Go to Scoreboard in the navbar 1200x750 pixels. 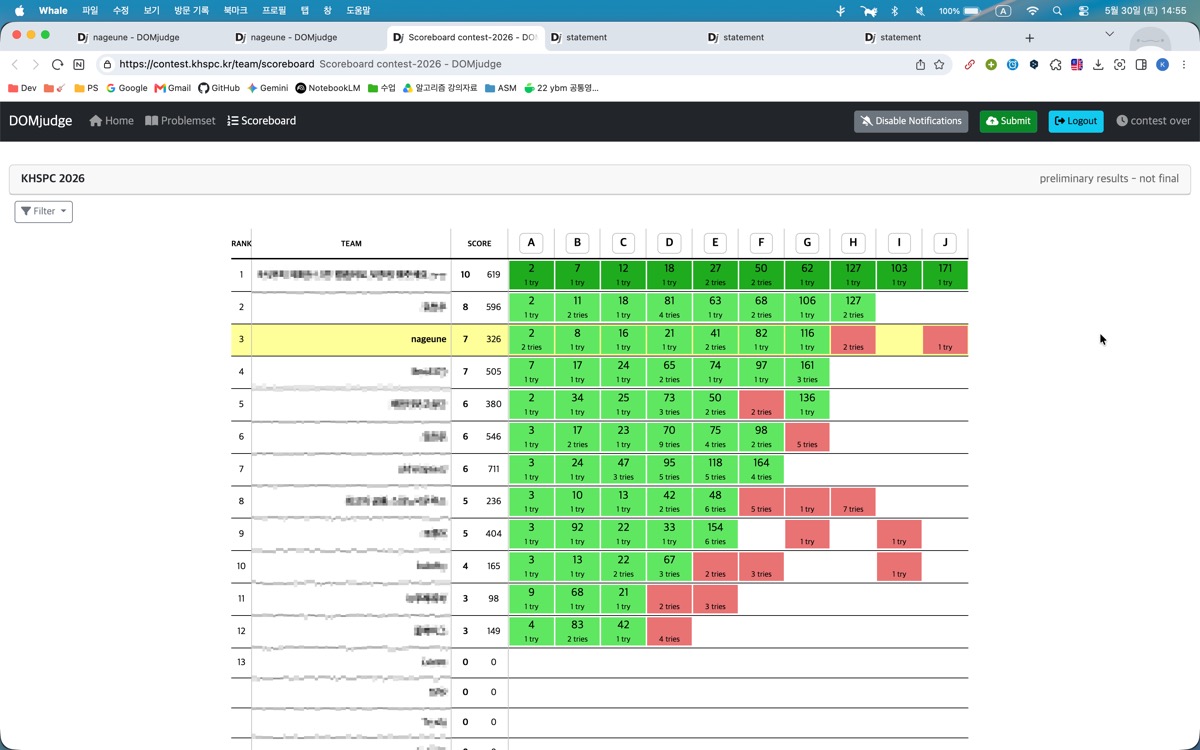[x=262, y=121]
